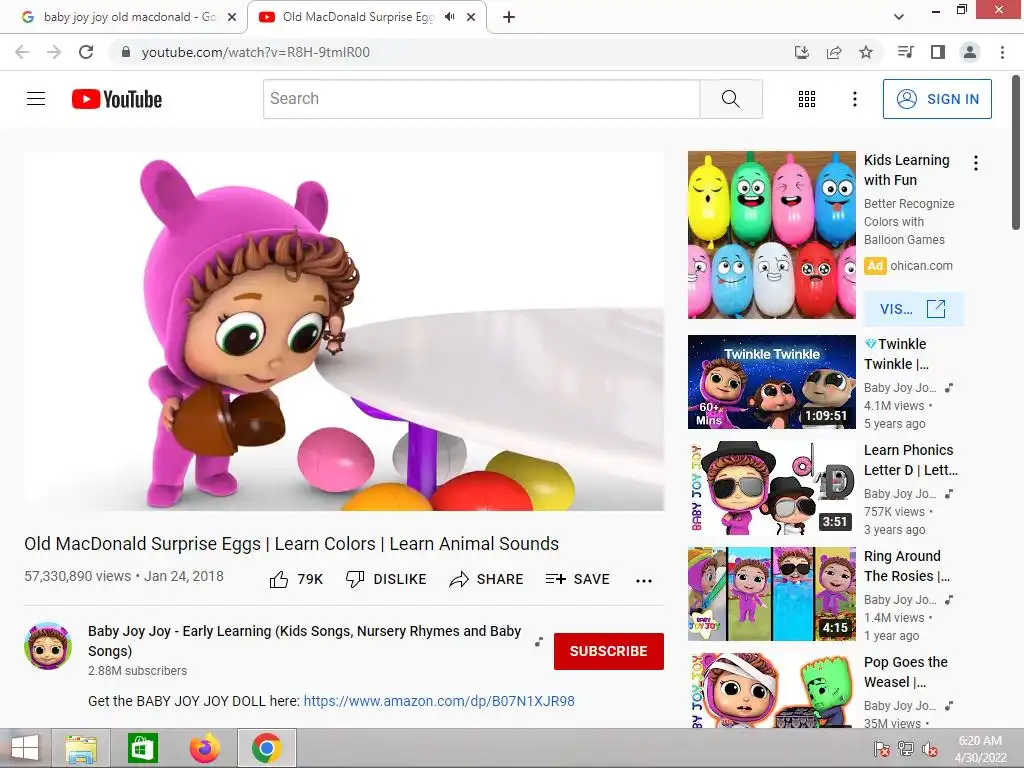Open Twinkle Twinkle video thumbnail
This screenshot has height=768, width=1024.
tap(771, 382)
